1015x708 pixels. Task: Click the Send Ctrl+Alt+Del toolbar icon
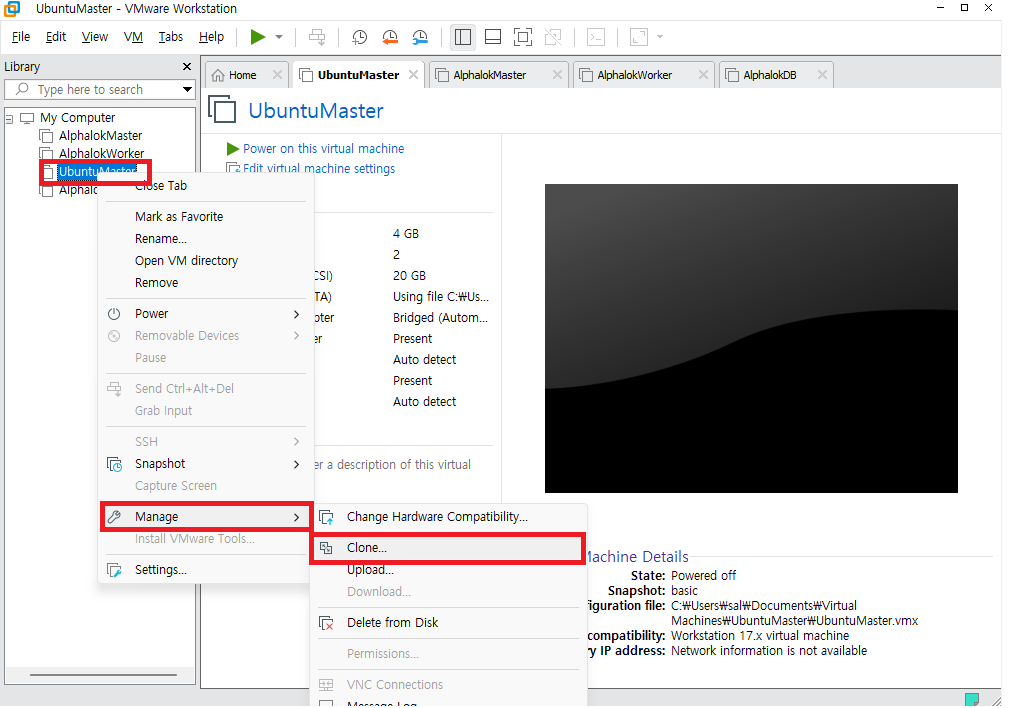pyautogui.click(x=317, y=37)
